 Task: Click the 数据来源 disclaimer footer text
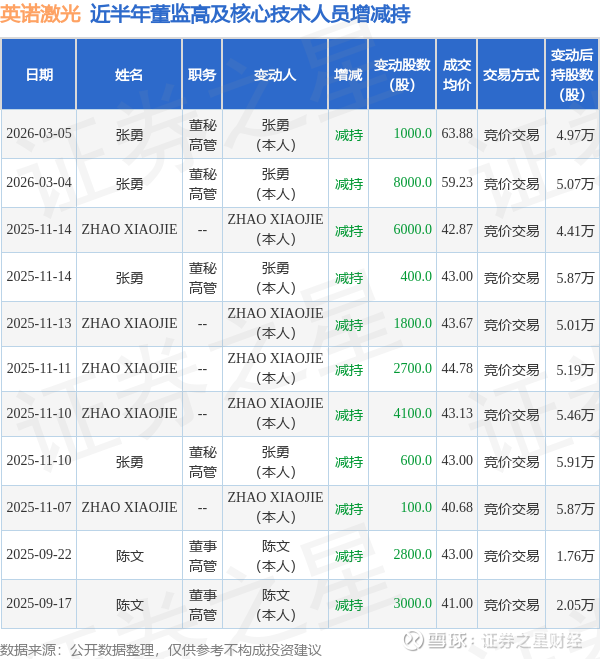[x=161, y=650]
